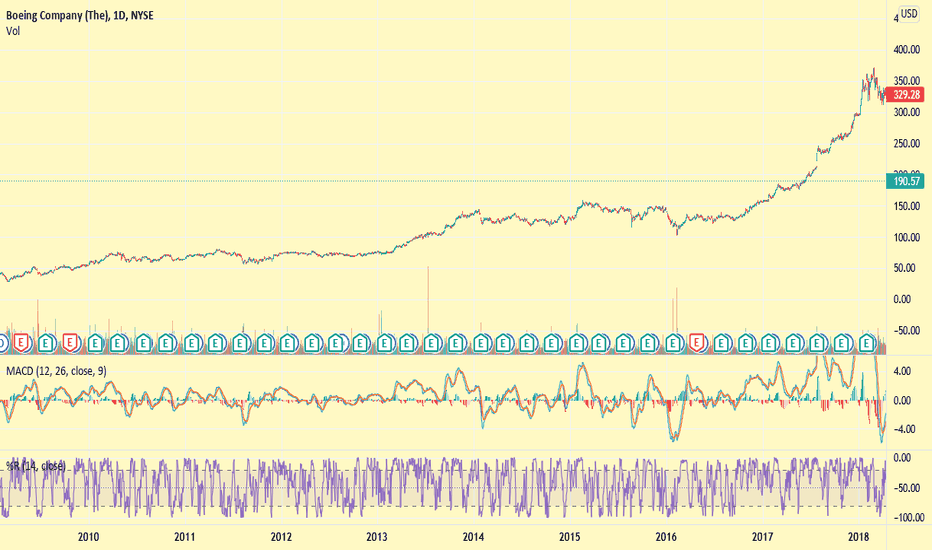Click the 2012 label on the time axis
This screenshot has width=932, height=550.
[281, 537]
